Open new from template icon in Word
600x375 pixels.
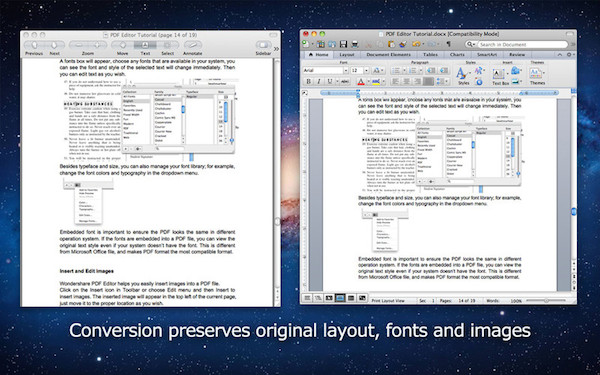point(321,44)
